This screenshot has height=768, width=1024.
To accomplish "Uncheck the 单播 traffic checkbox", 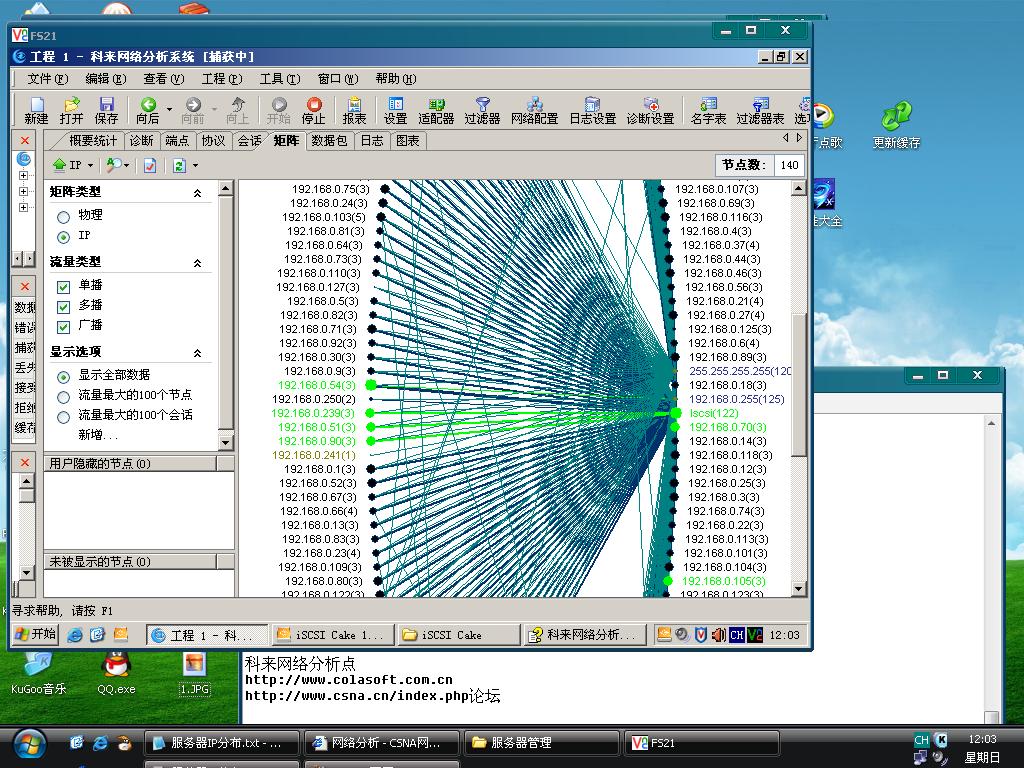I will tap(64, 286).
